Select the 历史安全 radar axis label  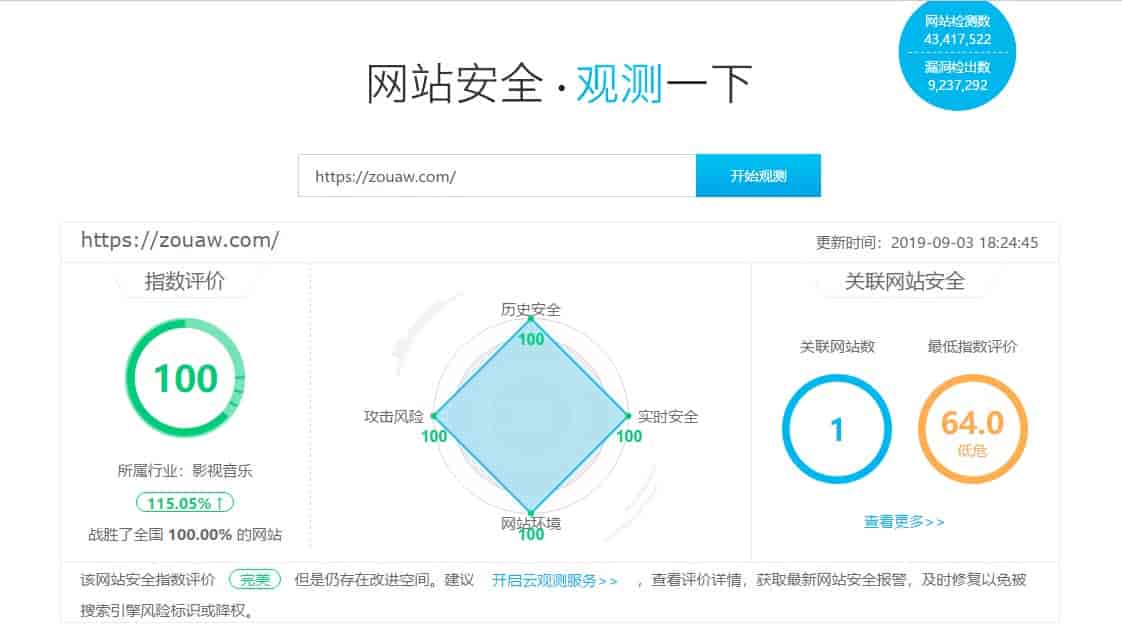pyautogui.click(x=530, y=309)
